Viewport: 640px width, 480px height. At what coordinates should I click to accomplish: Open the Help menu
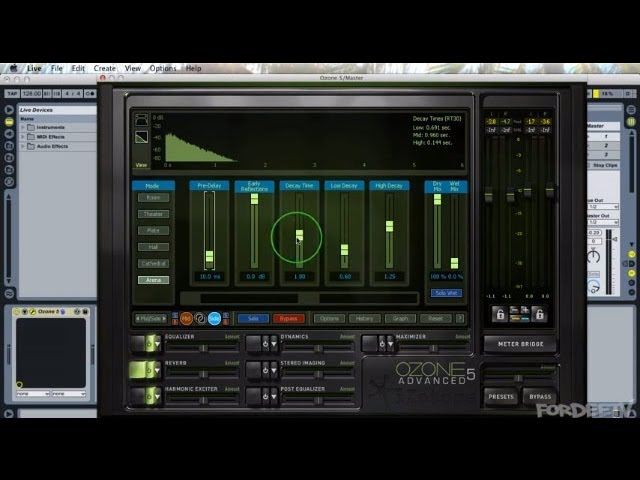tap(193, 68)
